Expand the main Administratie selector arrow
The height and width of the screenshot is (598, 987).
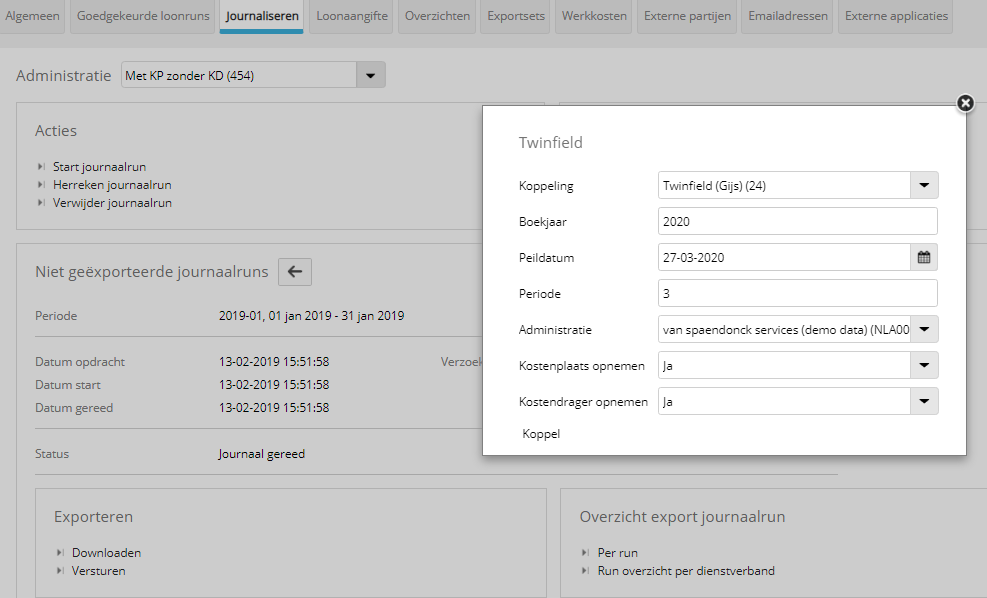[x=371, y=76]
